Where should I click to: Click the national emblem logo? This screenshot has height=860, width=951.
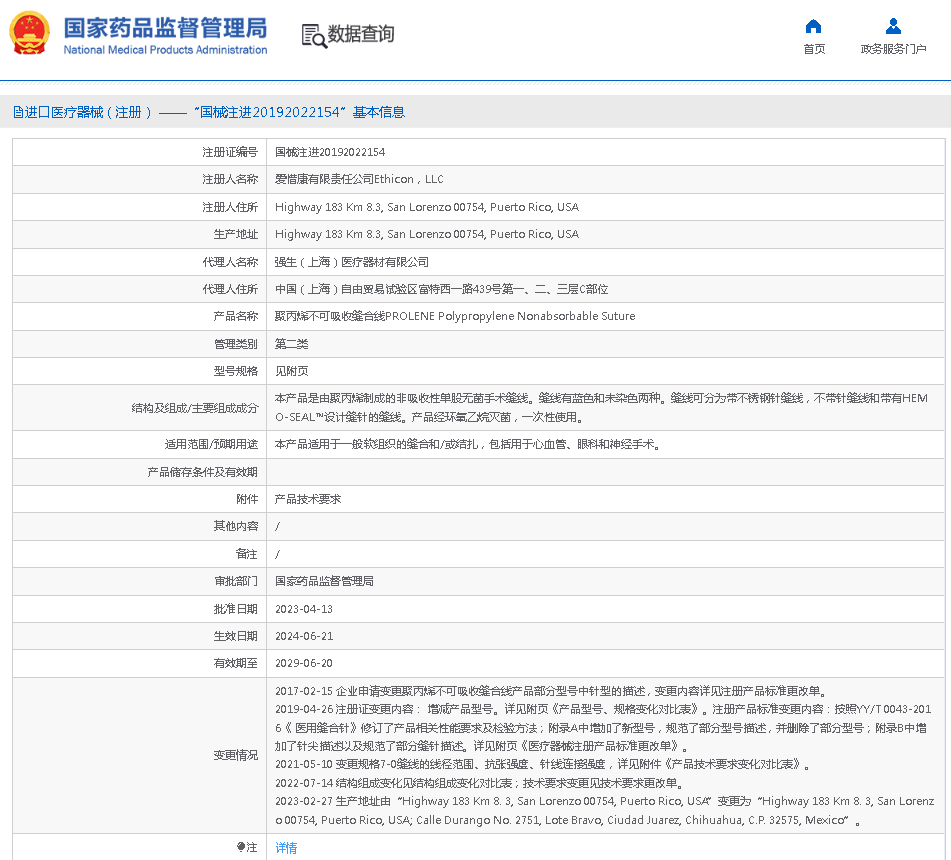point(29,33)
